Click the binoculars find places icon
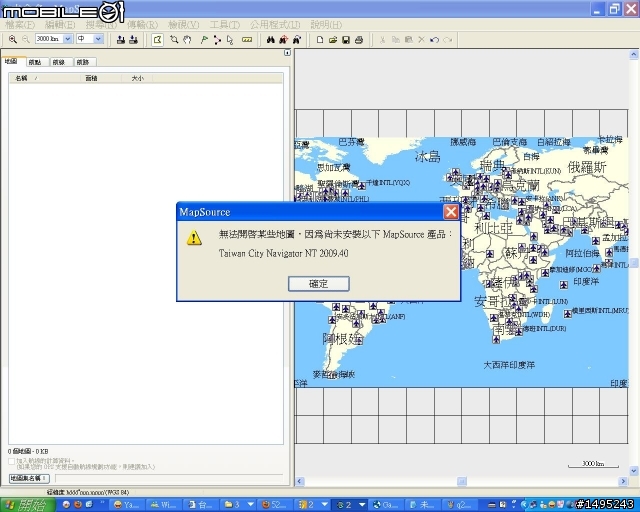The width and height of the screenshot is (640, 512). tap(271, 40)
